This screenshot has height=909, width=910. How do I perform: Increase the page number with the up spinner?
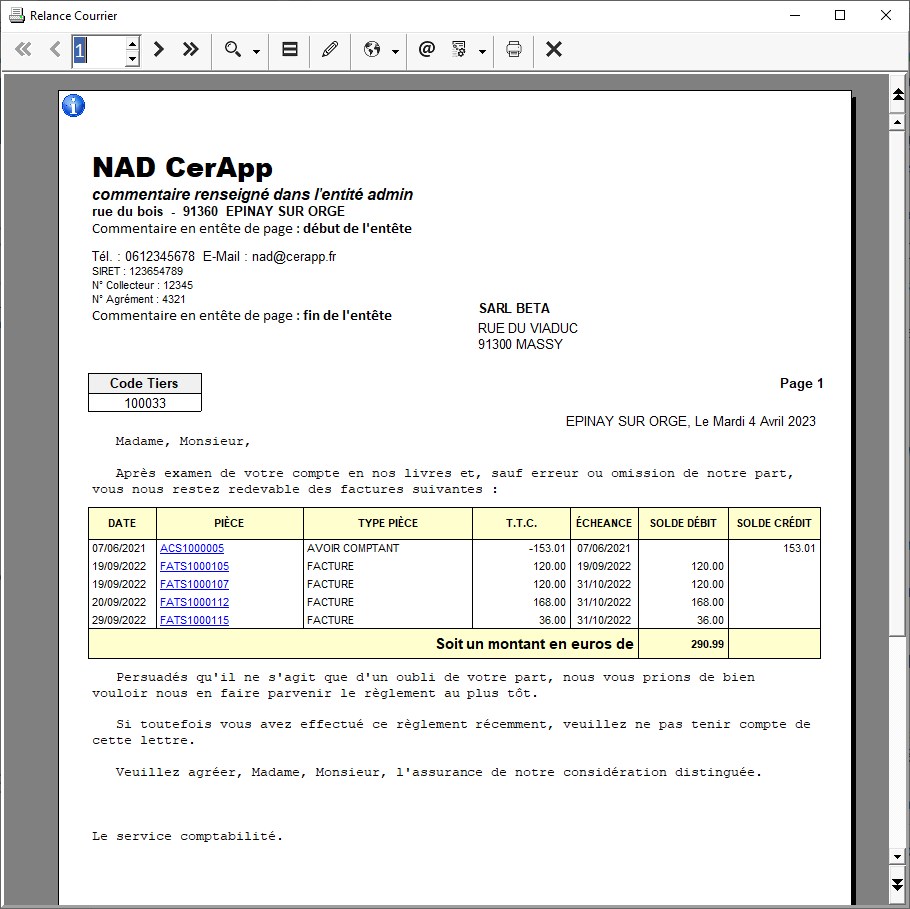pyautogui.click(x=132, y=42)
